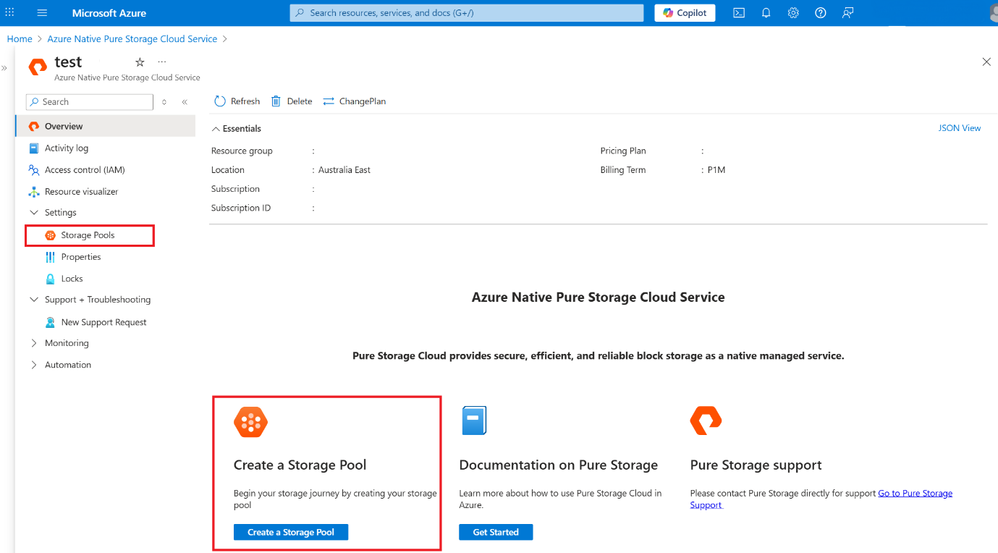Open Storage Pools in sidebar
The height and width of the screenshot is (553, 998).
[x=90, y=235]
